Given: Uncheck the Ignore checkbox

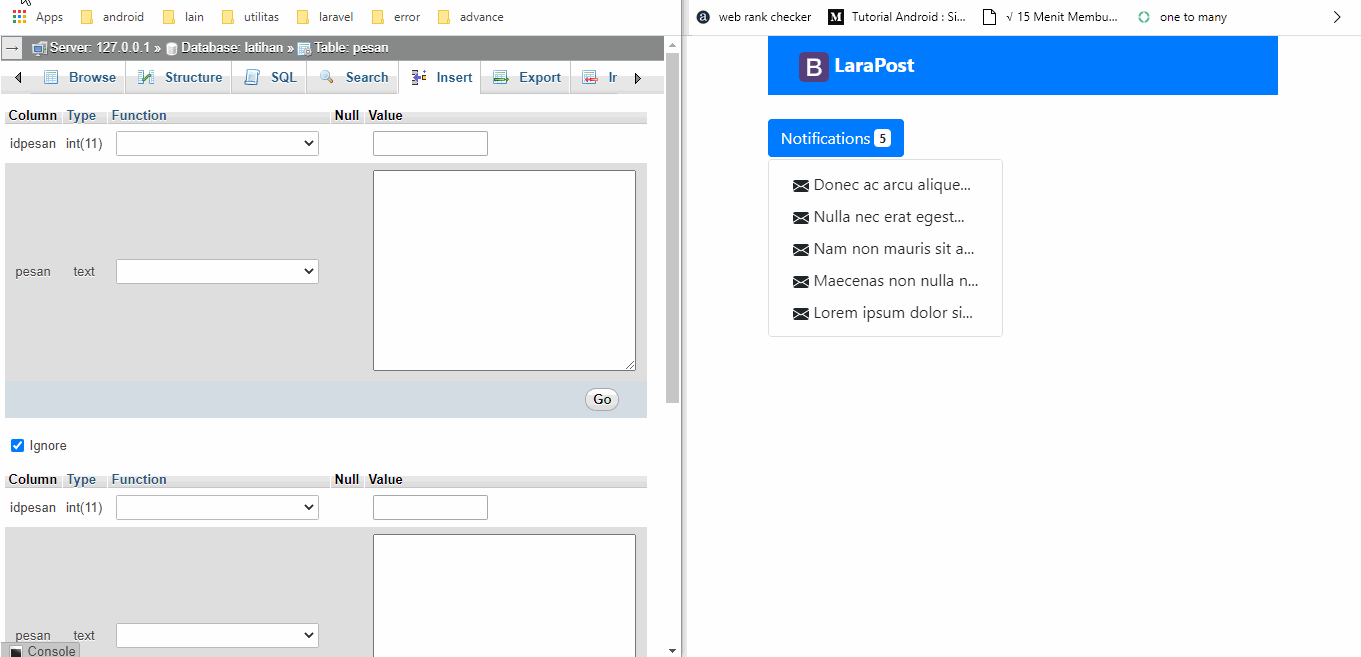Looking at the screenshot, I should click(x=17, y=445).
